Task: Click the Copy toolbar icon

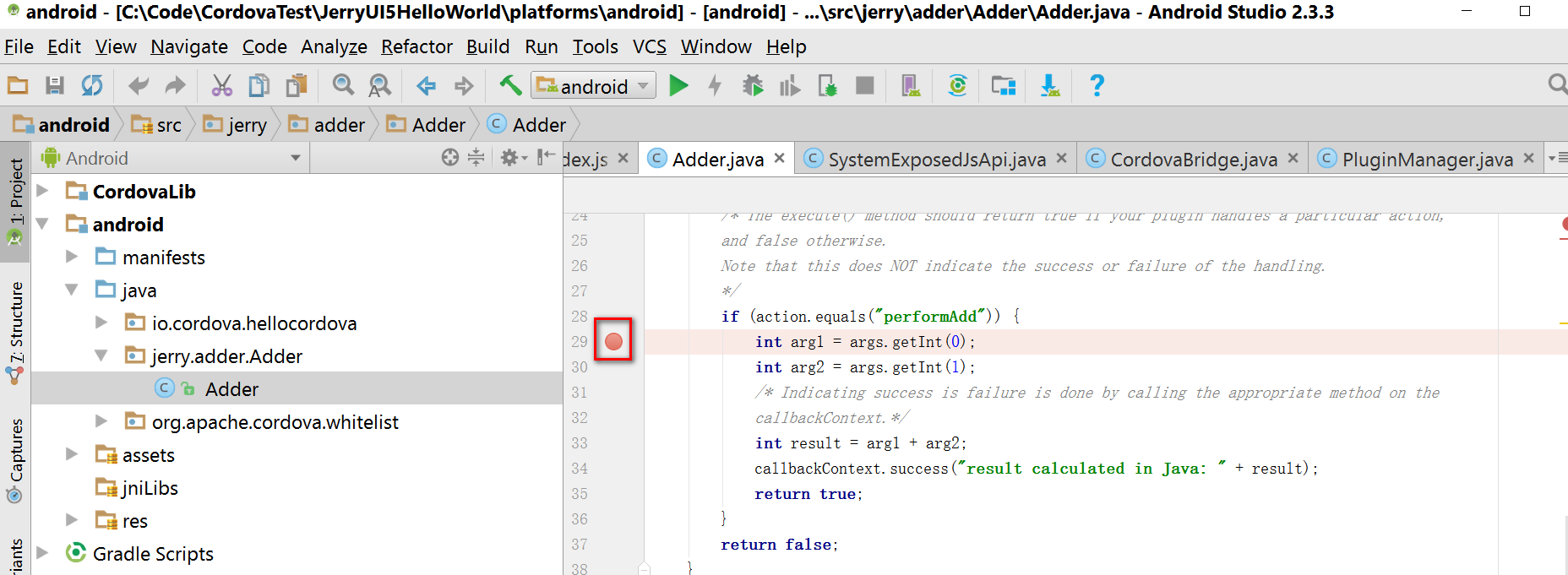Action: pyautogui.click(x=259, y=85)
